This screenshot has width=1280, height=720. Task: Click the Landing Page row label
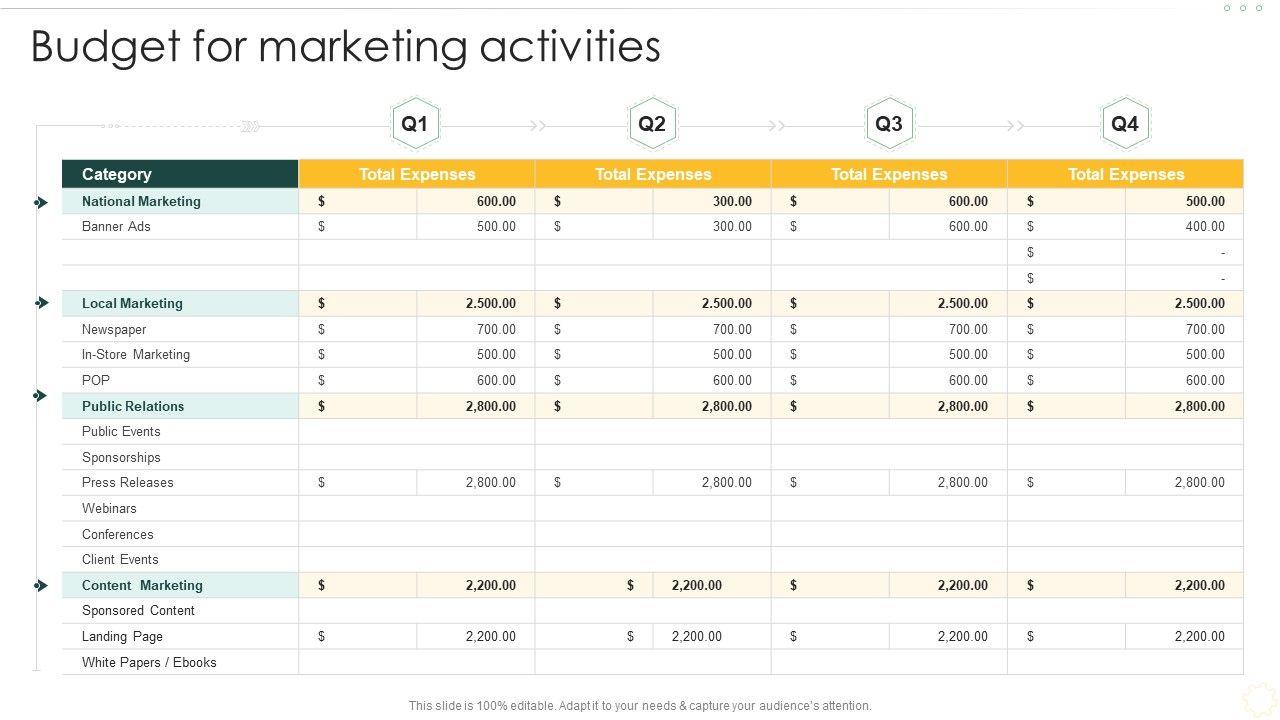pos(122,636)
